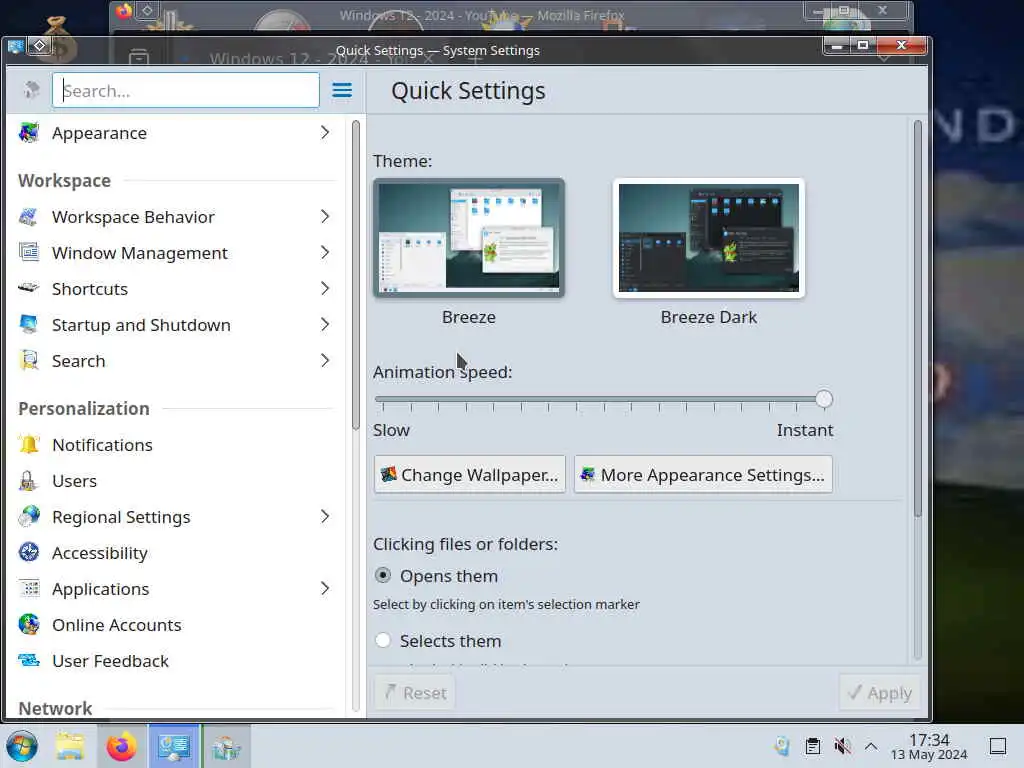The image size is (1024, 768).
Task: Click the show desktop icon at taskbar end
Action: tap(998, 746)
